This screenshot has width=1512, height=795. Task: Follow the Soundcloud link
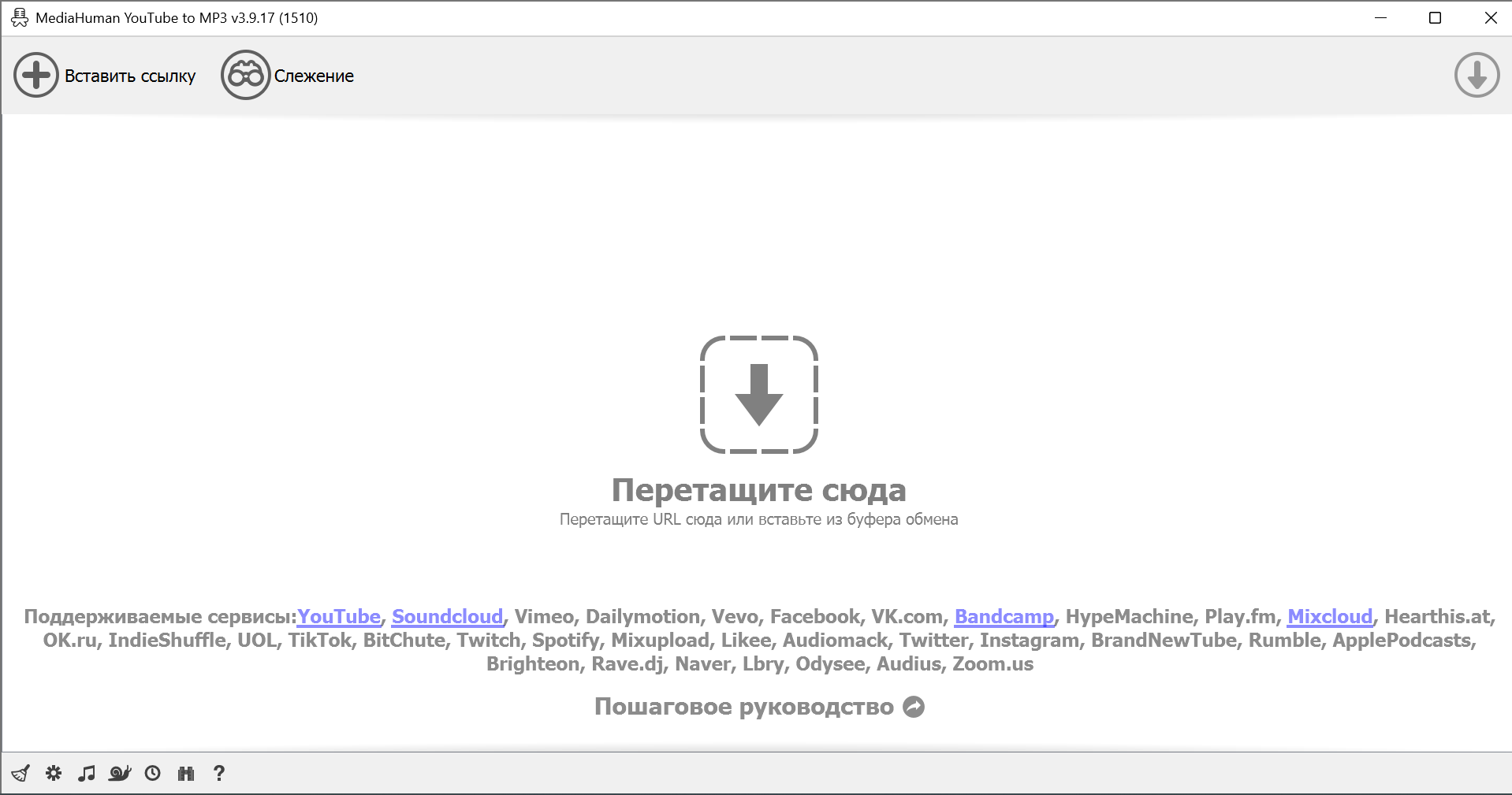[x=447, y=616]
